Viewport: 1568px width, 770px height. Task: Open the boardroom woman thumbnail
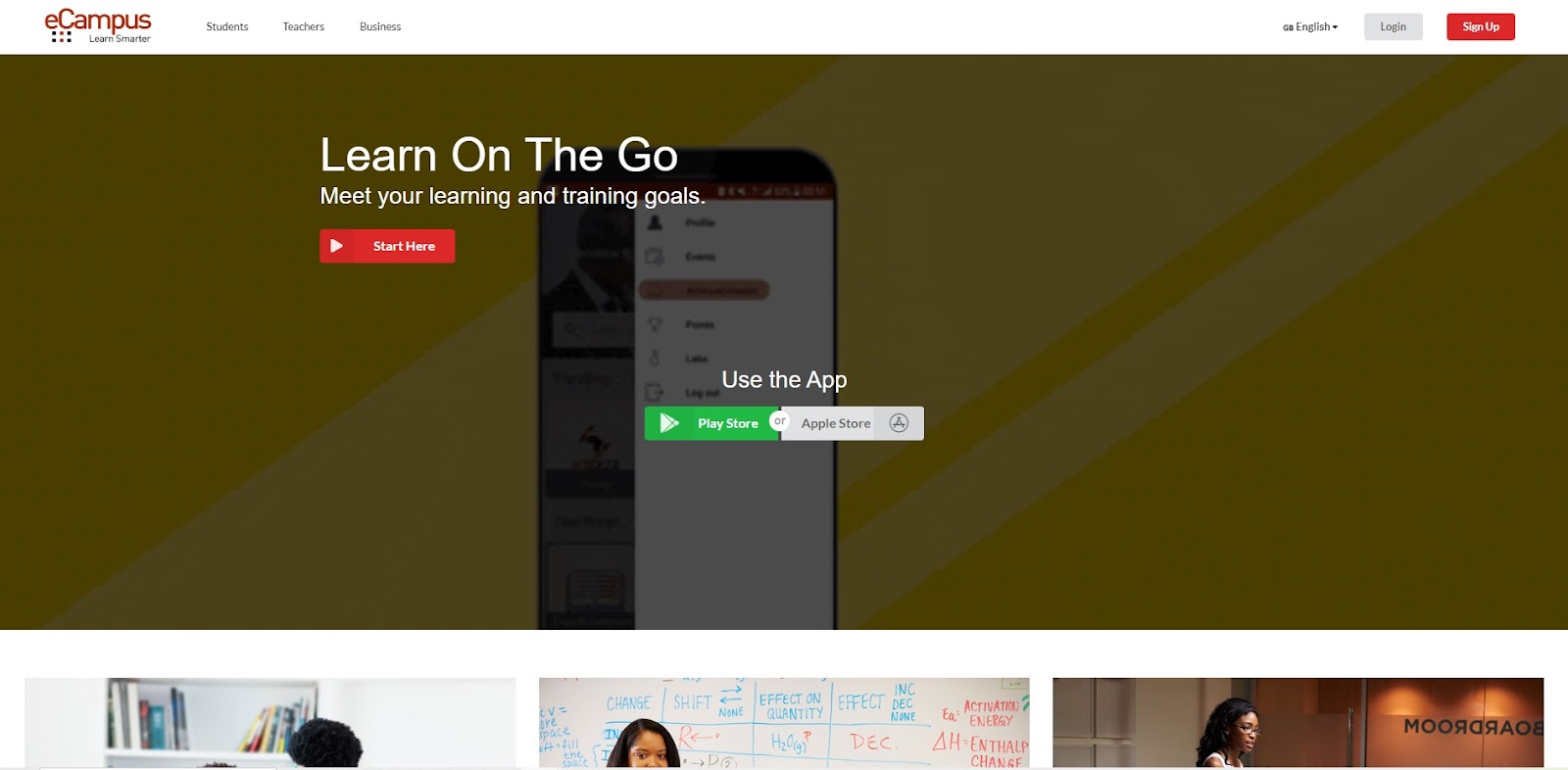1298,723
